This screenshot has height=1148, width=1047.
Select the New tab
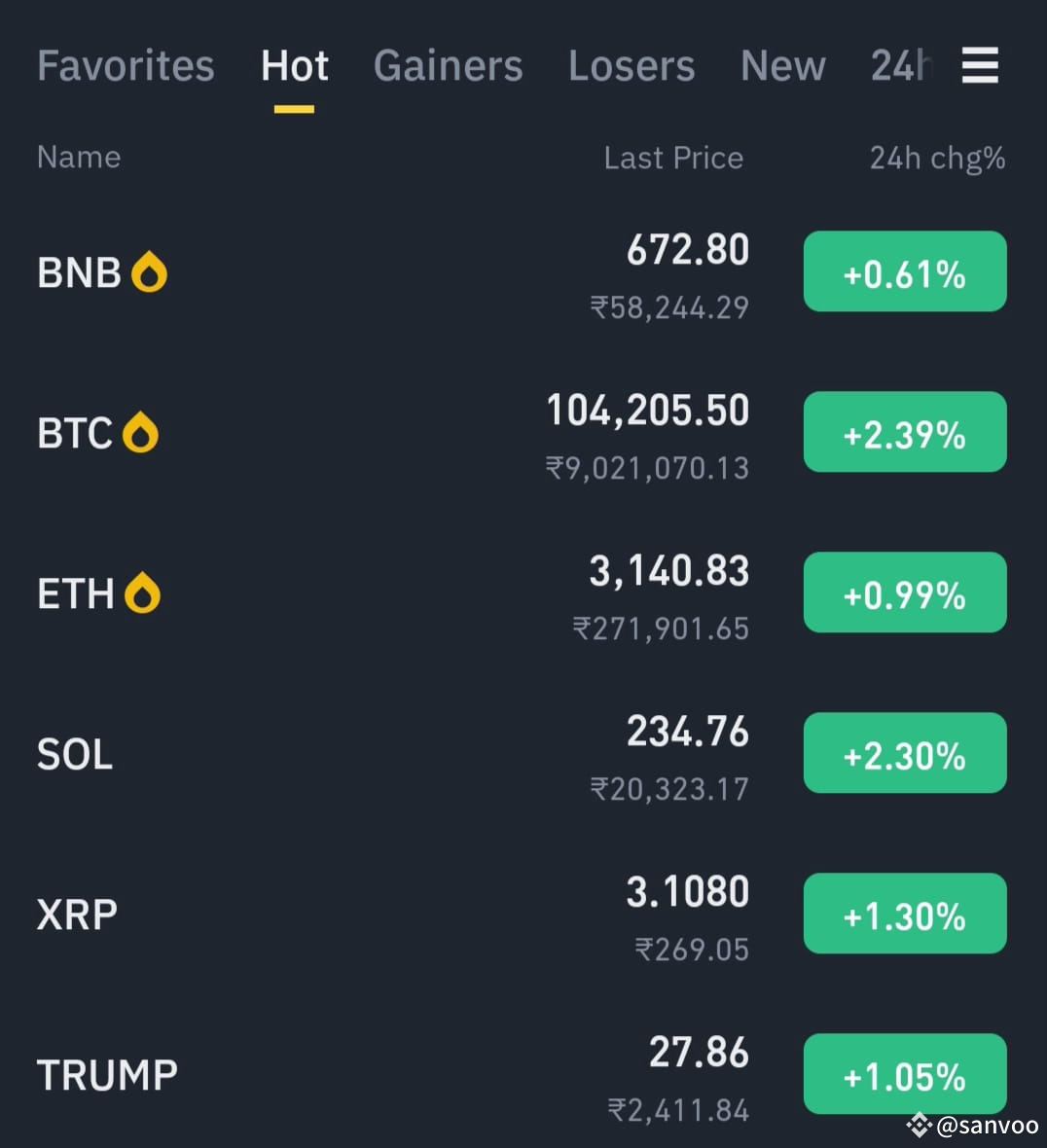(782, 66)
